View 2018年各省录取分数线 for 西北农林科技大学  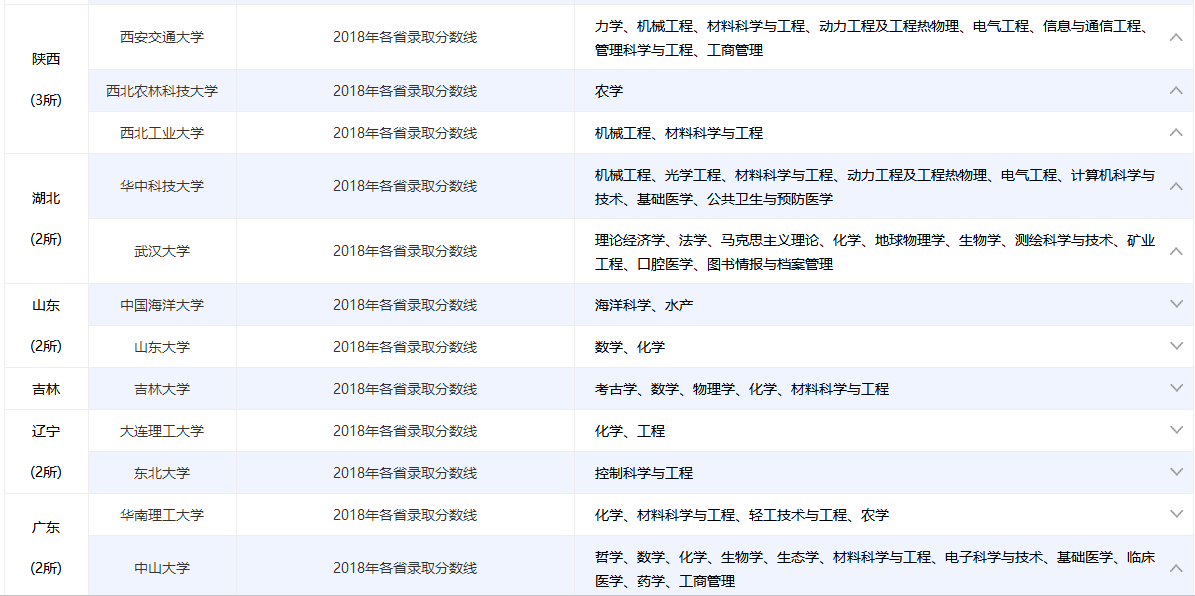click(405, 91)
